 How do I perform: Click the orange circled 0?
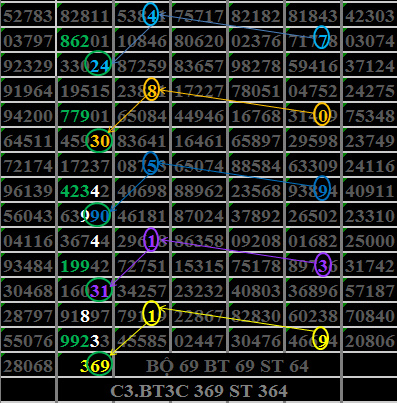click(x=322, y=114)
